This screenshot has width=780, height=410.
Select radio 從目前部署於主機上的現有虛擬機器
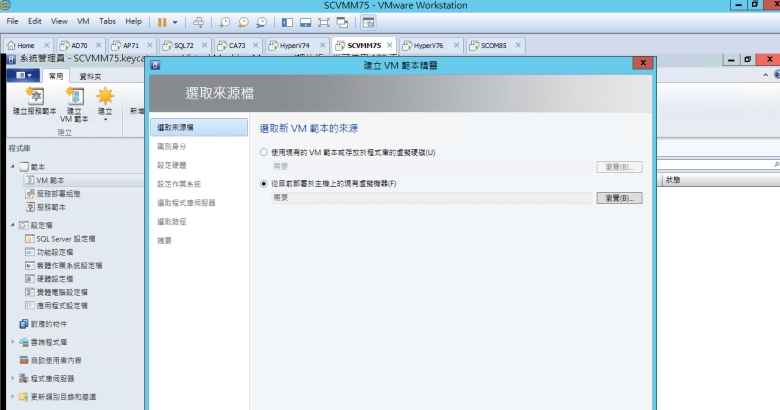click(x=263, y=184)
